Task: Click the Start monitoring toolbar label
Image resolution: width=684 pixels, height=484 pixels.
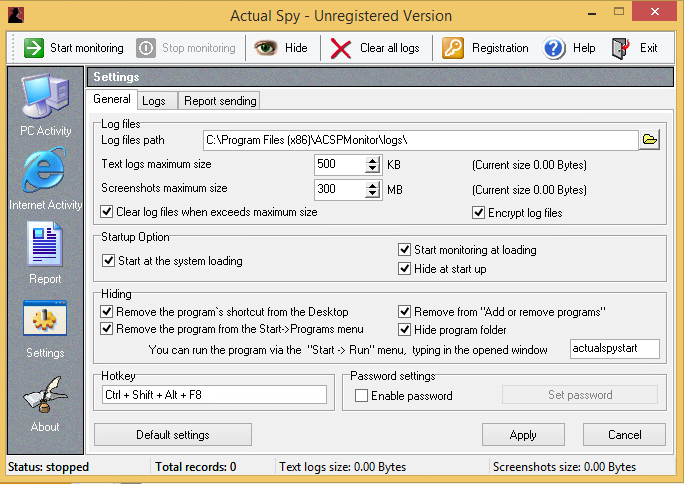Action: coord(87,48)
